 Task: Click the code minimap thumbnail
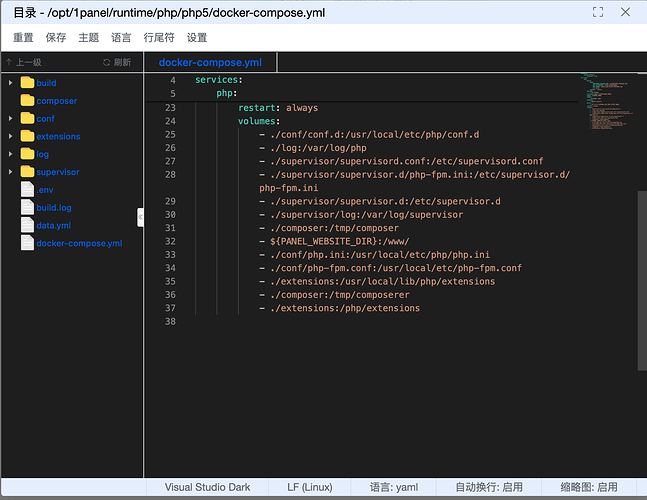click(607, 101)
